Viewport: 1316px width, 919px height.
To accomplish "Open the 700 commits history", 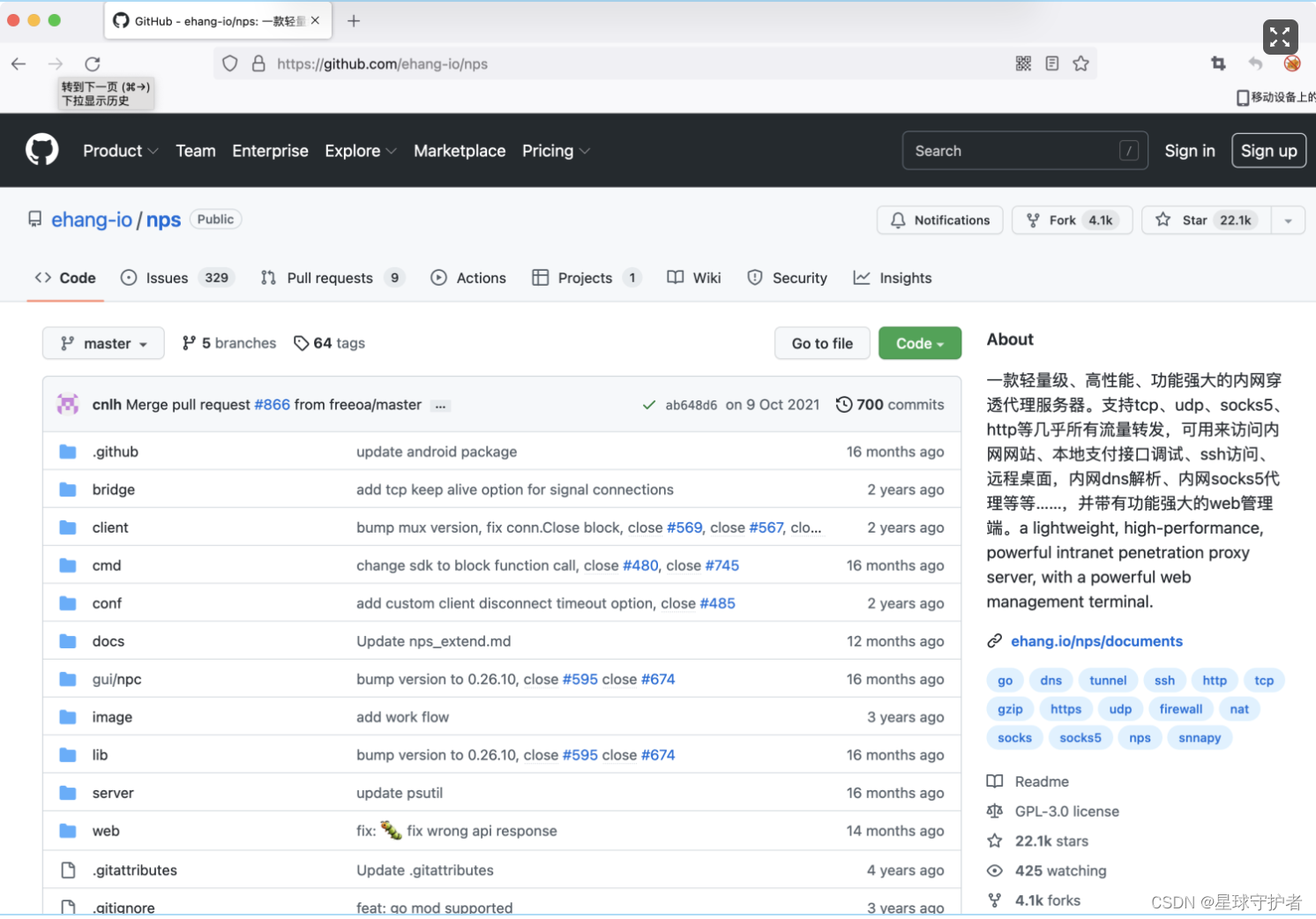I will [890, 405].
